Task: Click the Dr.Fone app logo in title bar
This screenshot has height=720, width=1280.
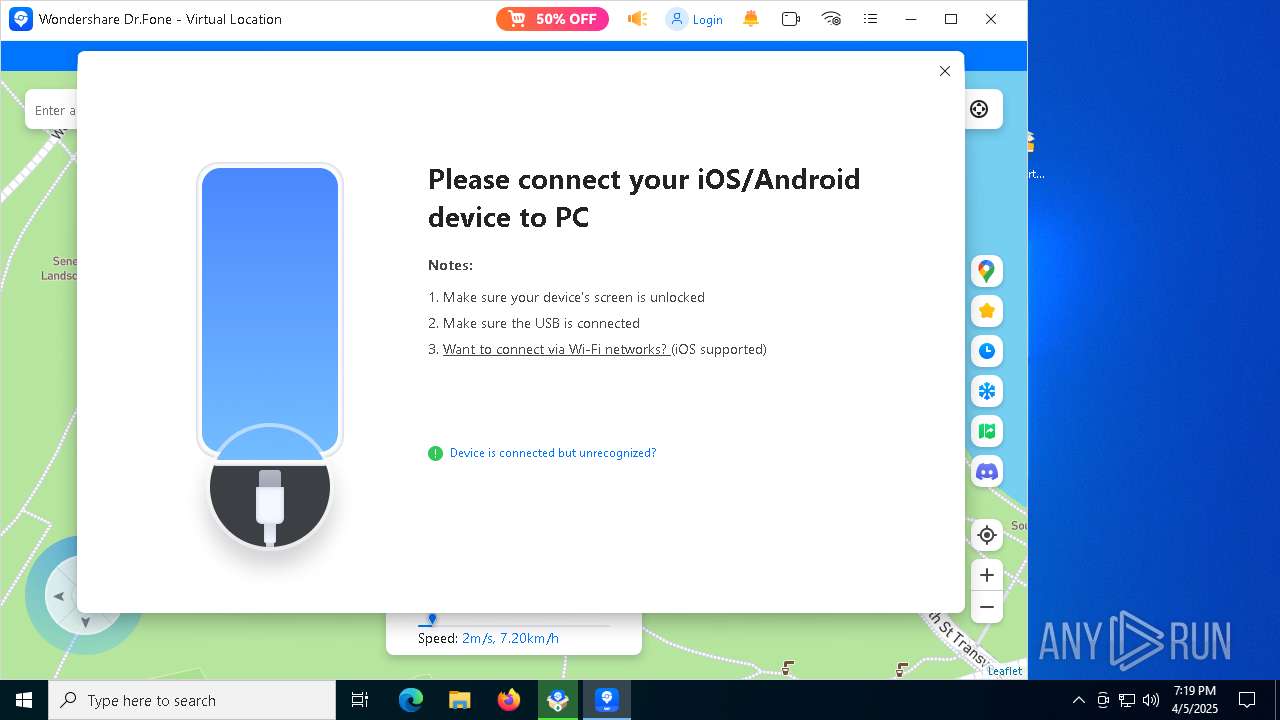Action: [21, 19]
